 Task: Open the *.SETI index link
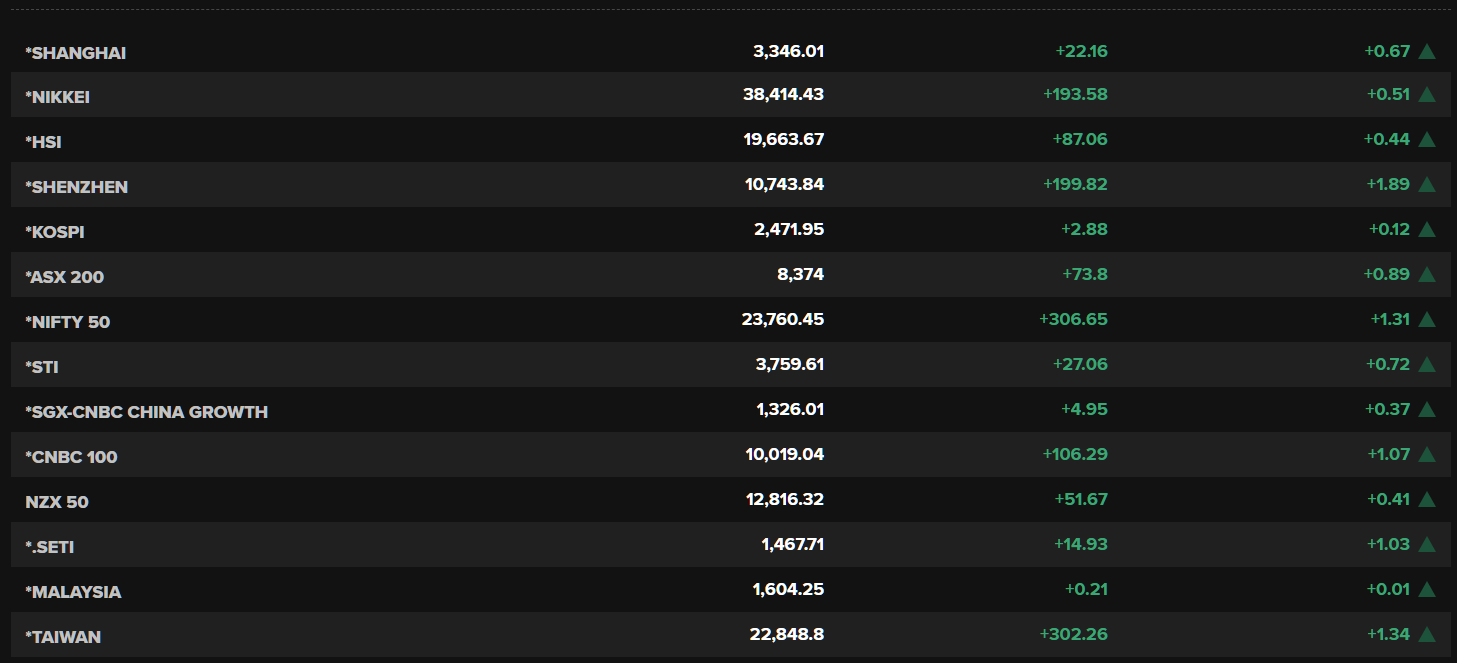(x=50, y=547)
